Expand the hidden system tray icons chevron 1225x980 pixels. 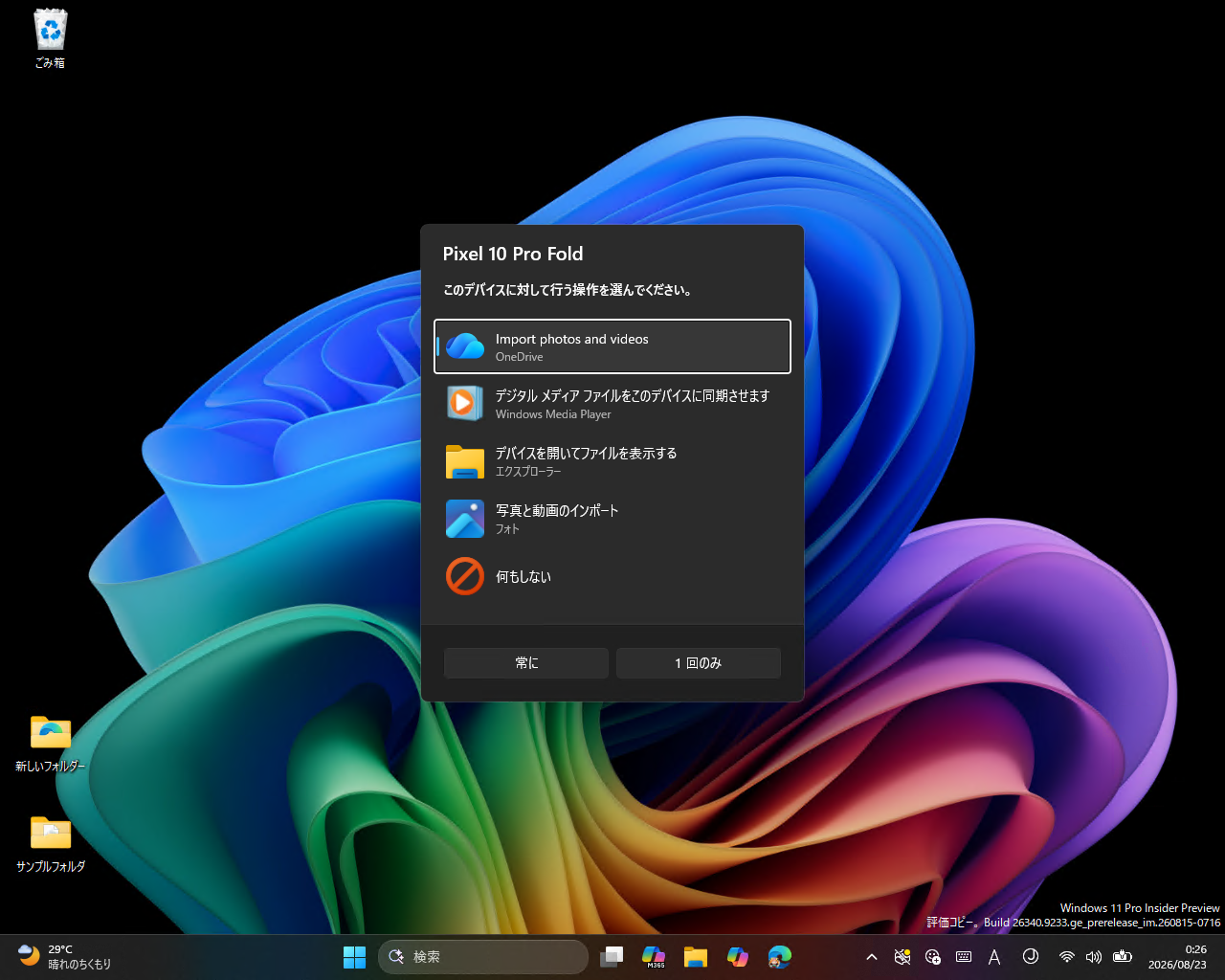(872, 957)
